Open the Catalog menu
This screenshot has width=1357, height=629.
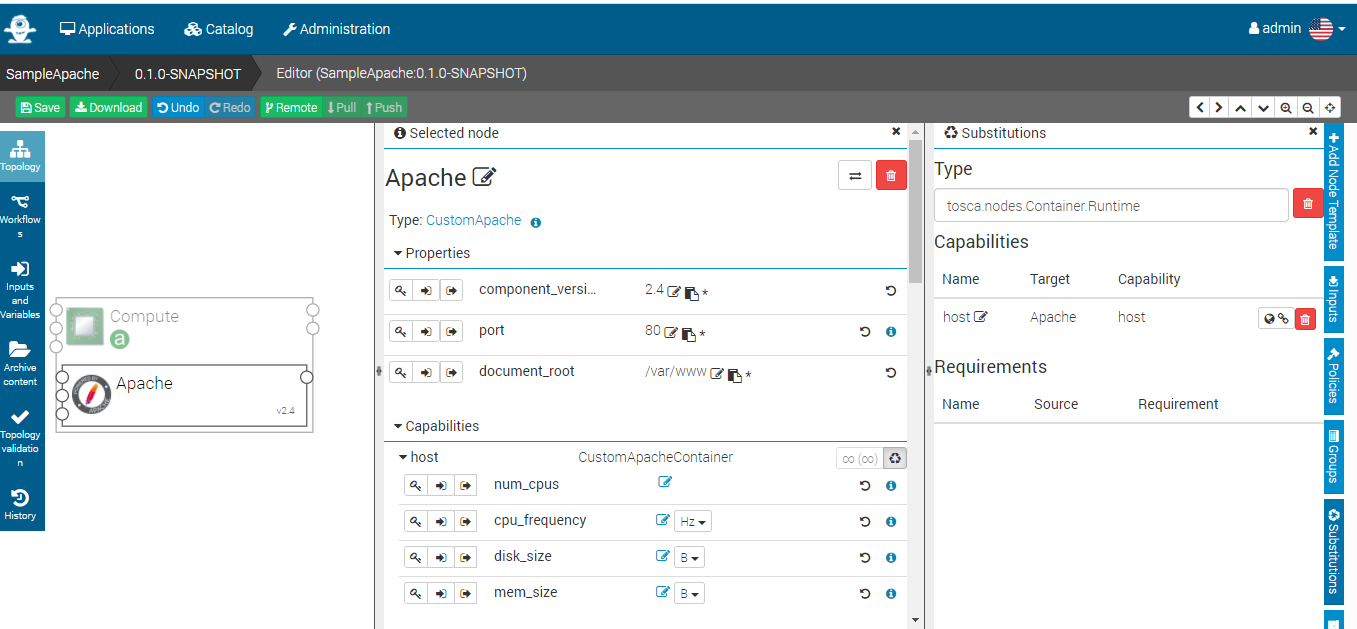(219, 29)
